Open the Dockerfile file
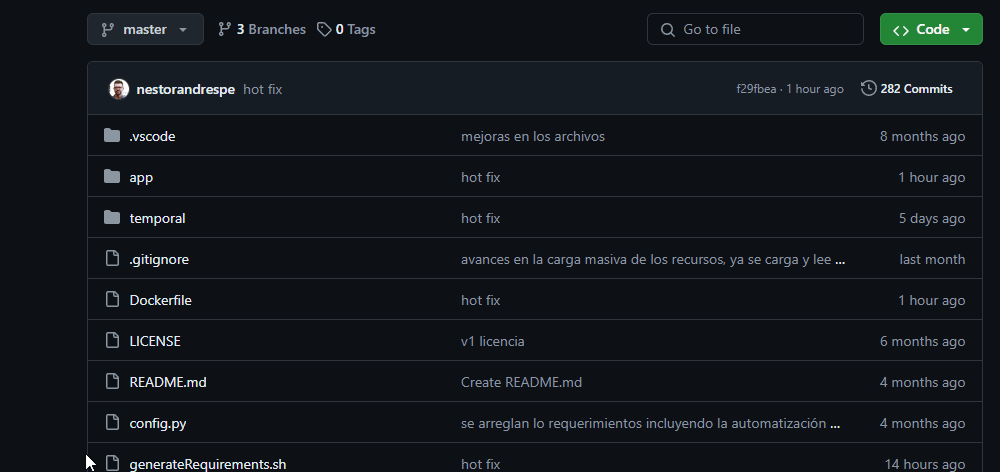The height and width of the screenshot is (472, 1000). 160,300
